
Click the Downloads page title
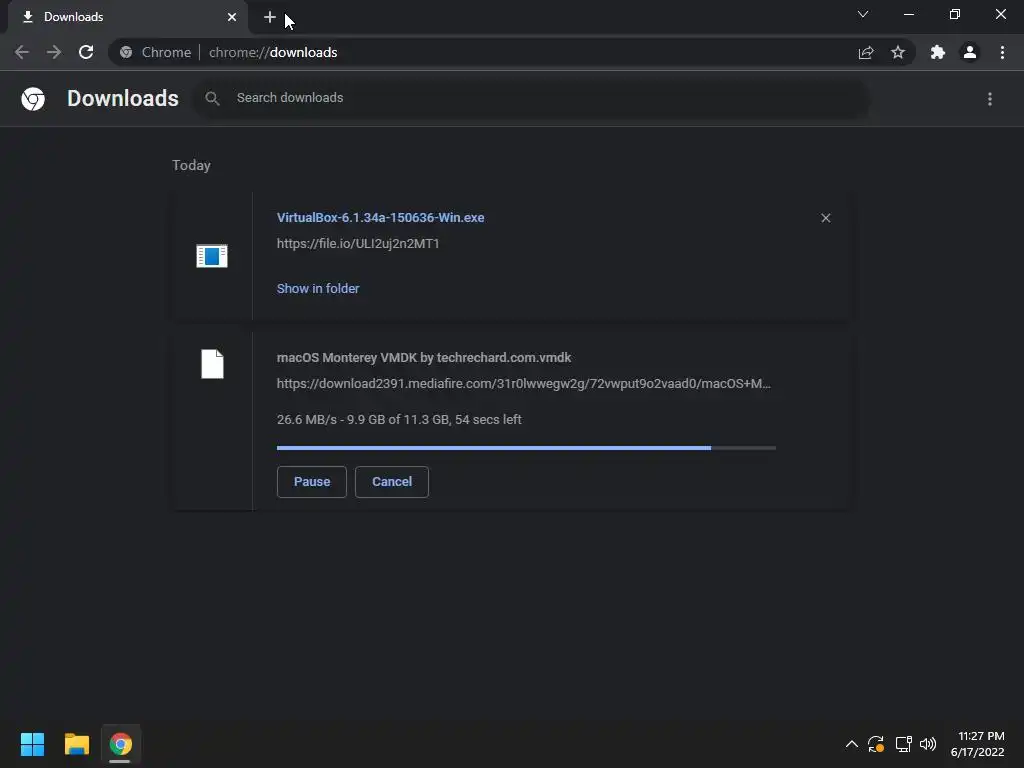coord(123,98)
